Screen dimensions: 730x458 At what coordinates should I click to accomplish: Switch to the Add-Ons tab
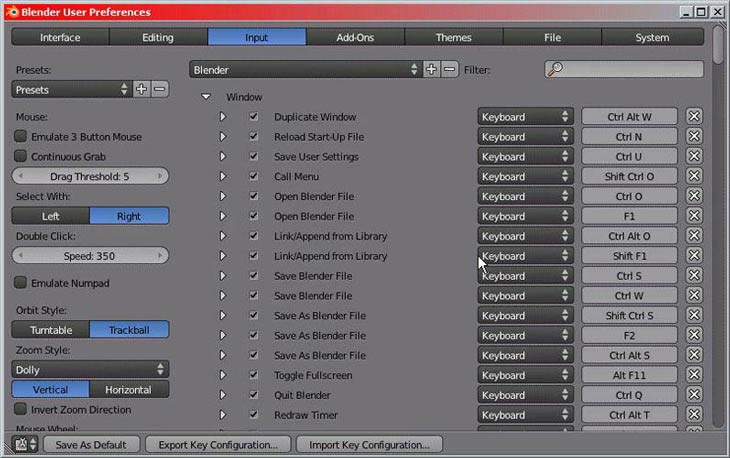click(x=356, y=37)
